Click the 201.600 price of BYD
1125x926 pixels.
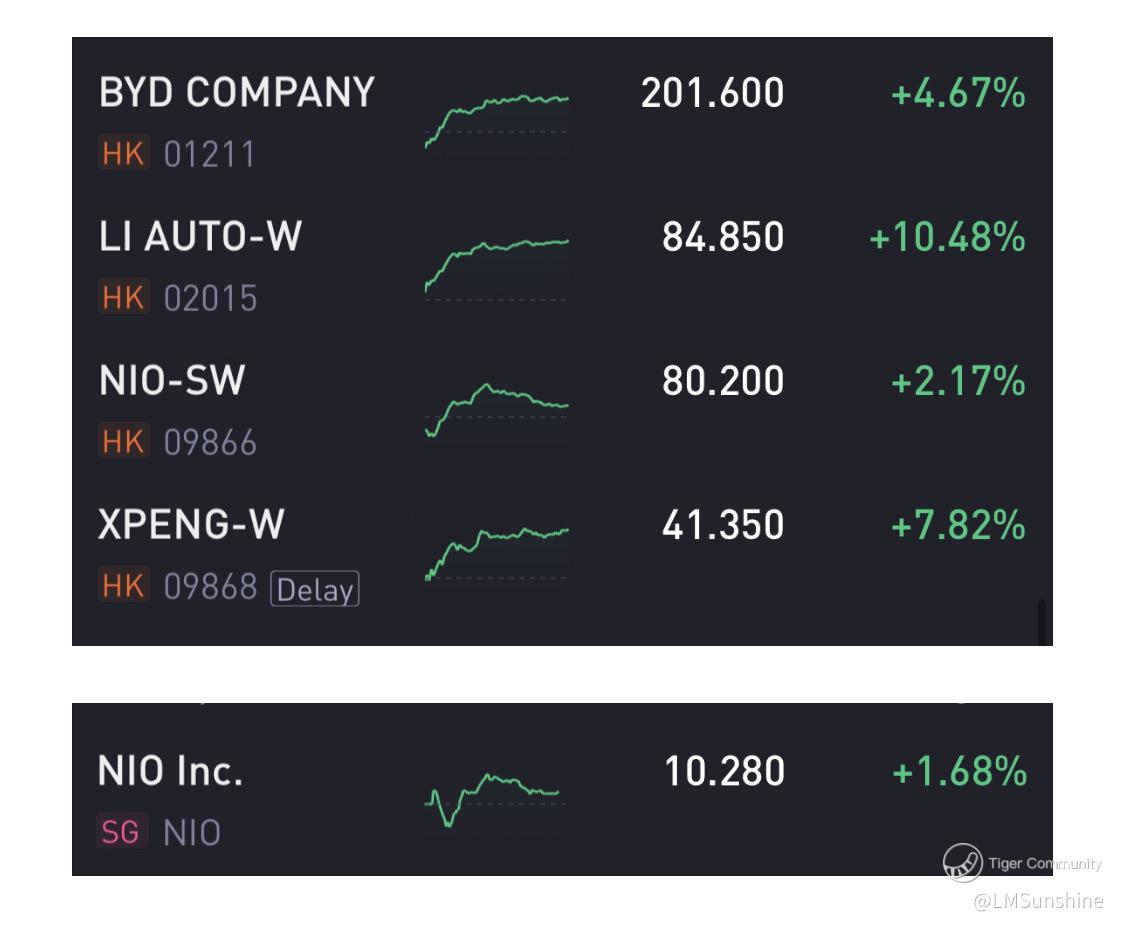712,93
